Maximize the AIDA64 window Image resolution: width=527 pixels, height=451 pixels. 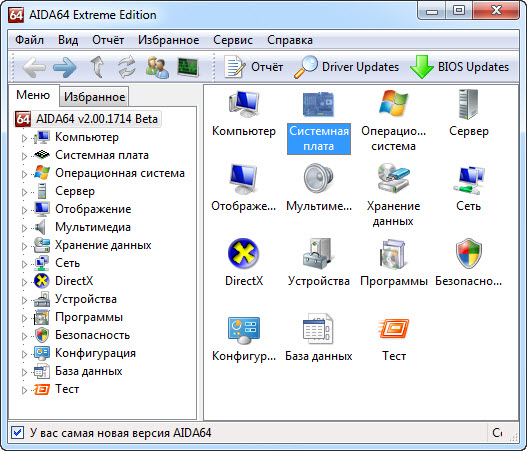click(459, 11)
